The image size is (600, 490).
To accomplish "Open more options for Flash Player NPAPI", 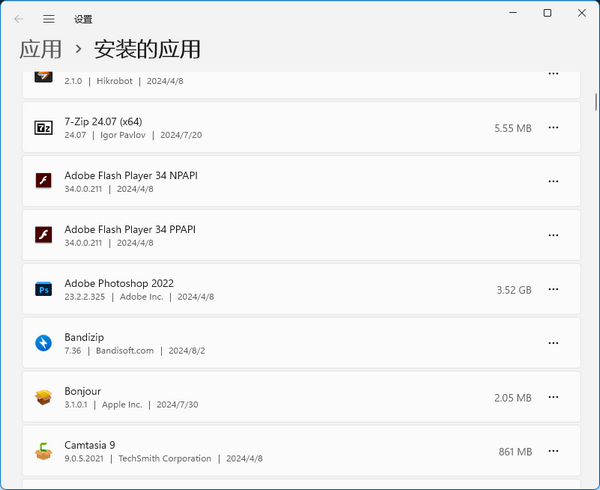I will click(x=553, y=181).
